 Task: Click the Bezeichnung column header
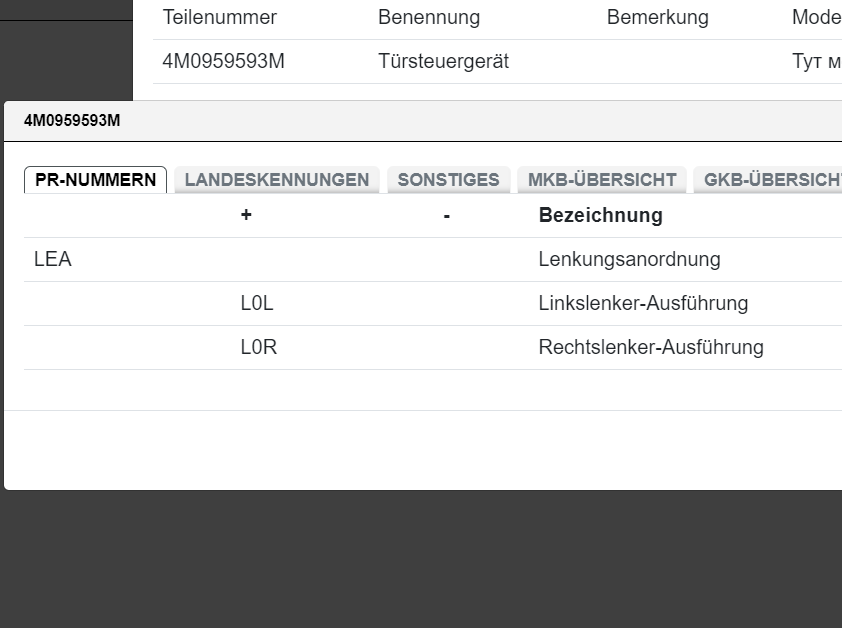tap(600, 215)
